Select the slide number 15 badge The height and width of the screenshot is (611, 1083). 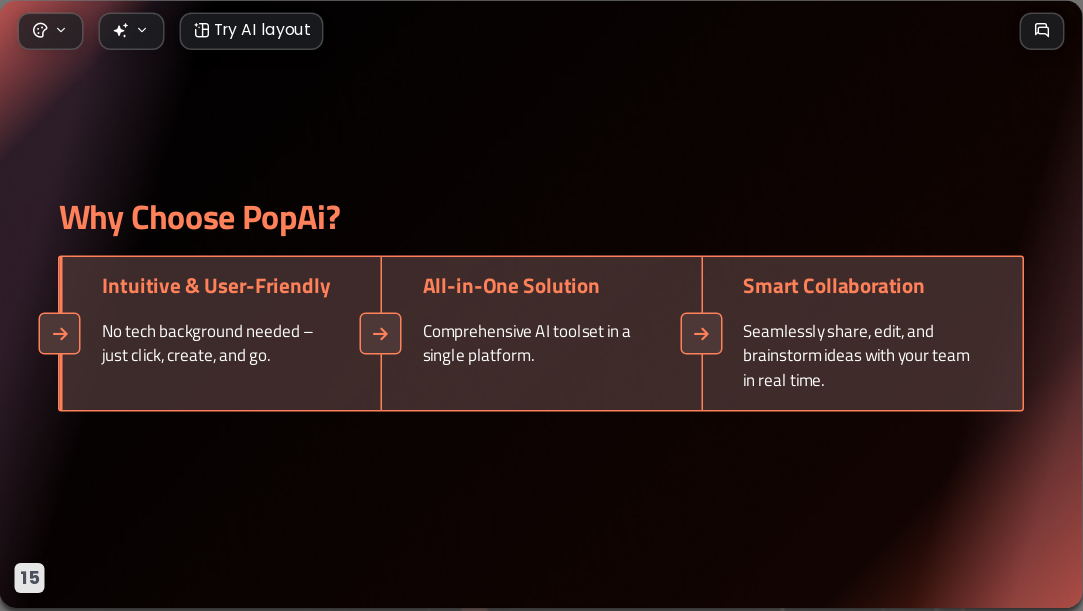coord(29,578)
